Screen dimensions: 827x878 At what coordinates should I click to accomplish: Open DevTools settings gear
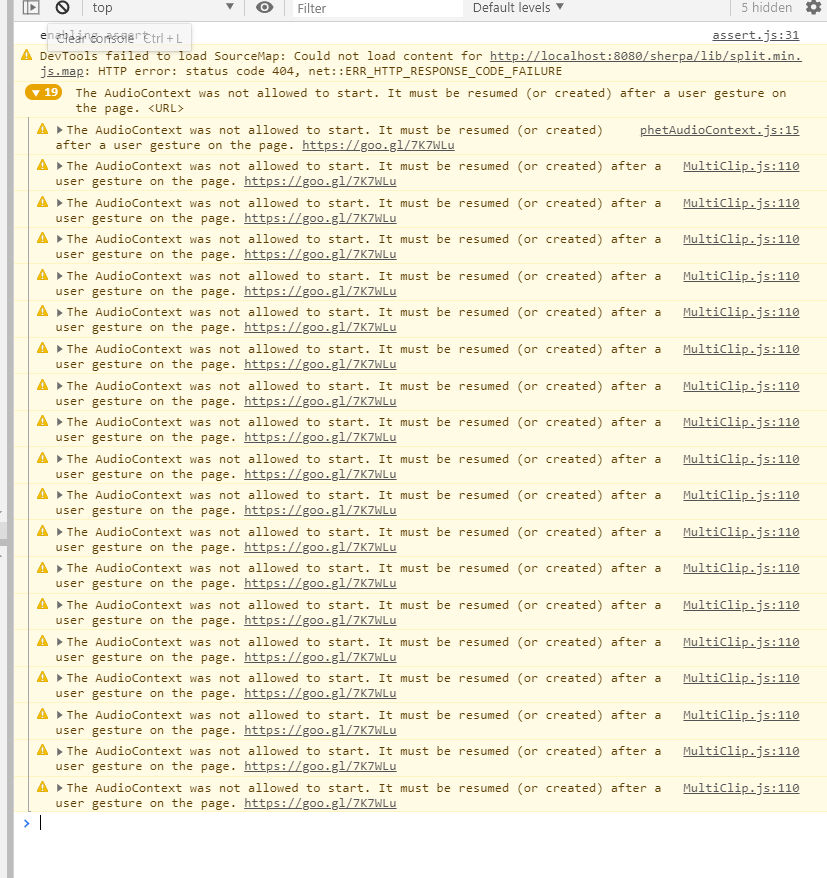pyautogui.click(x=813, y=8)
